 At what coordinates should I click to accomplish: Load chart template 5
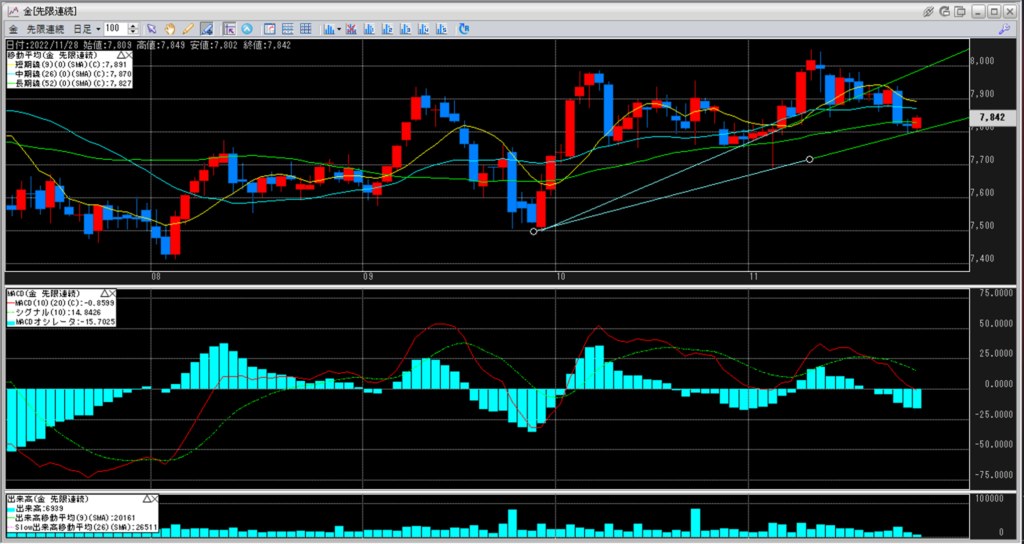pos(442,29)
